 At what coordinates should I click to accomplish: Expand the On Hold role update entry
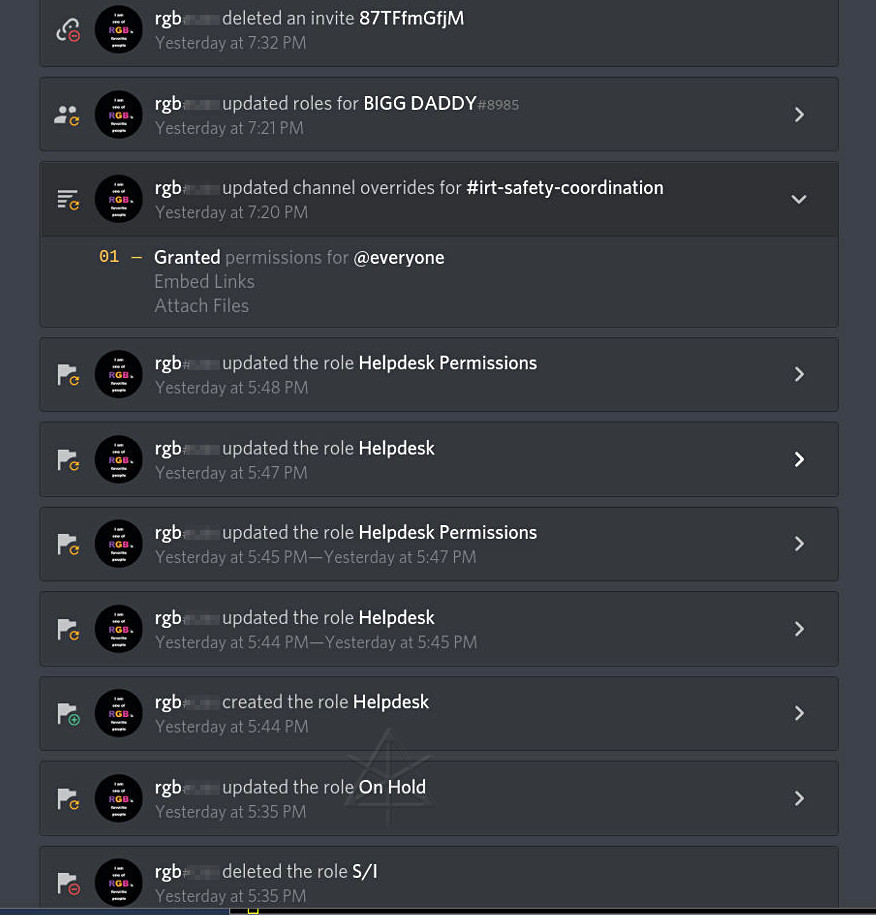coord(799,798)
